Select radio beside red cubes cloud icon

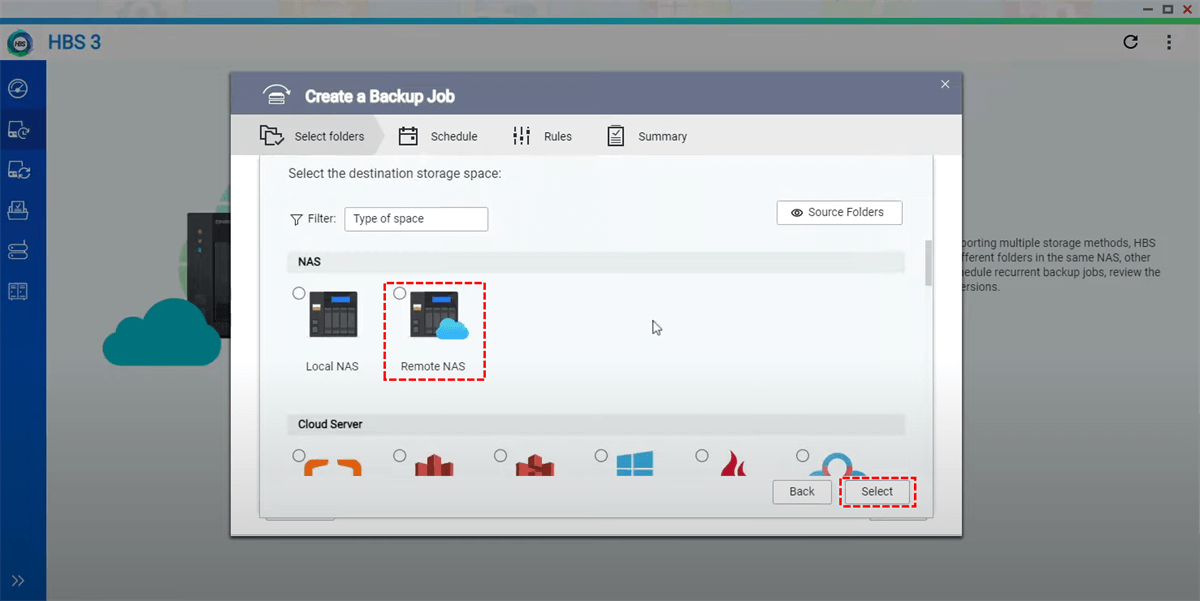501,456
